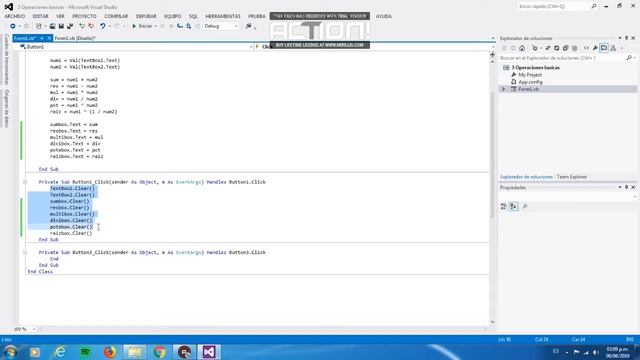Open the Debug configuration dropdown
The width and height of the screenshot is (640, 360).
click(x=221, y=26)
